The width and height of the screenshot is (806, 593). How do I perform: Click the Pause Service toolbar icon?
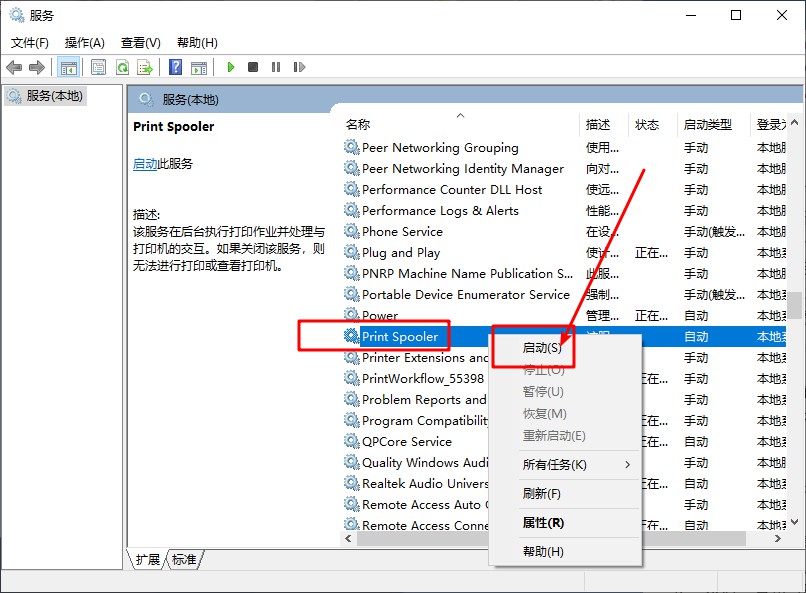click(x=275, y=67)
